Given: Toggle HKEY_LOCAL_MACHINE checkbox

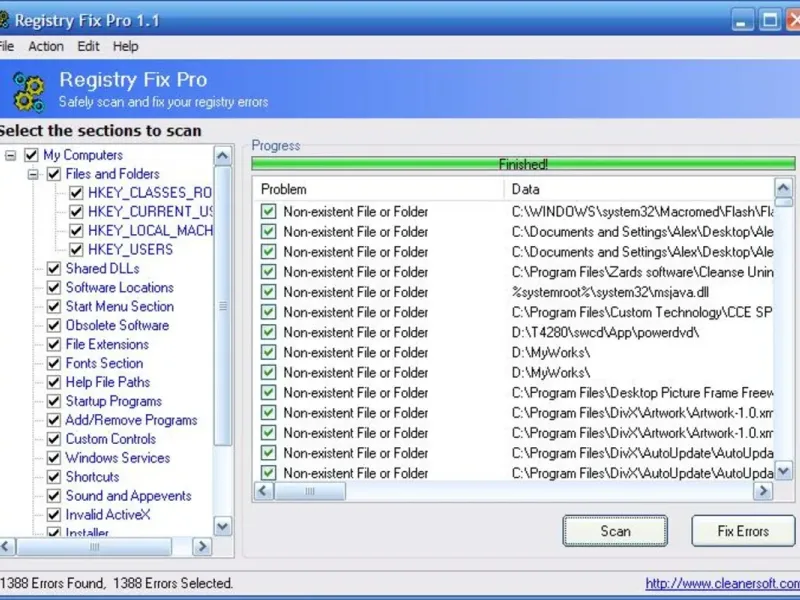Looking at the screenshot, I should [76, 231].
